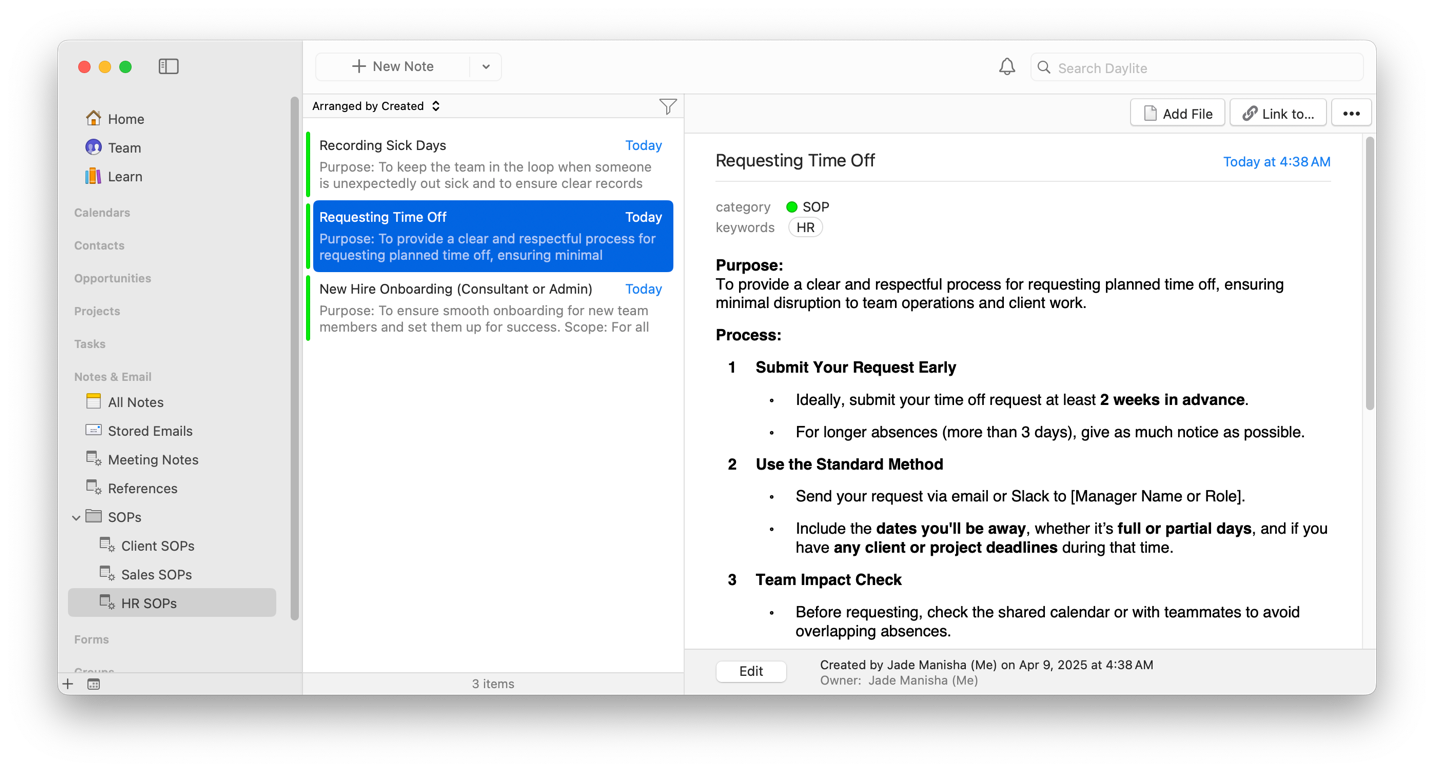This screenshot has height=772, width=1434.
Task: Click the filter funnel icon
Action: (668, 106)
